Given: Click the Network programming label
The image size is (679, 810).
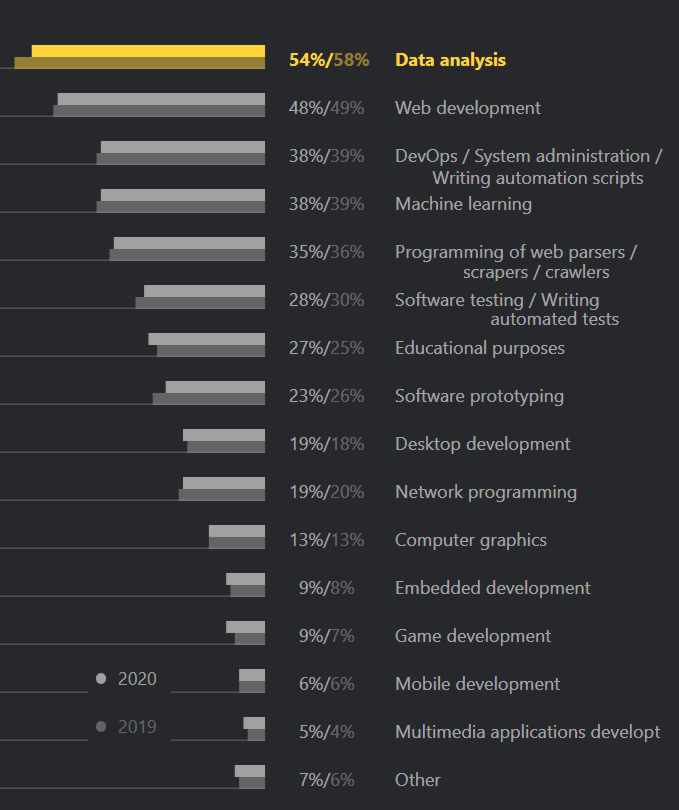Looking at the screenshot, I should point(486,492).
